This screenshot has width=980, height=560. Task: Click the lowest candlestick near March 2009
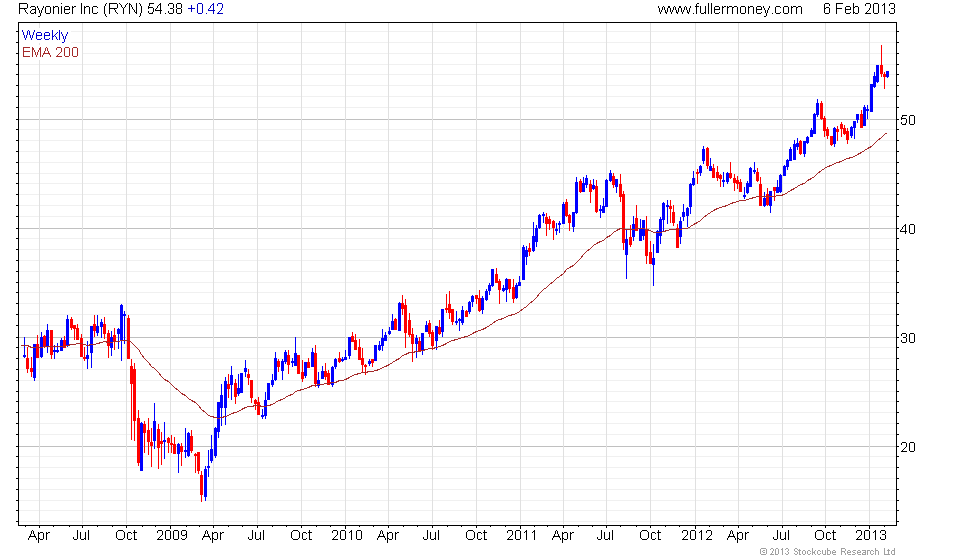(x=202, y=484)
